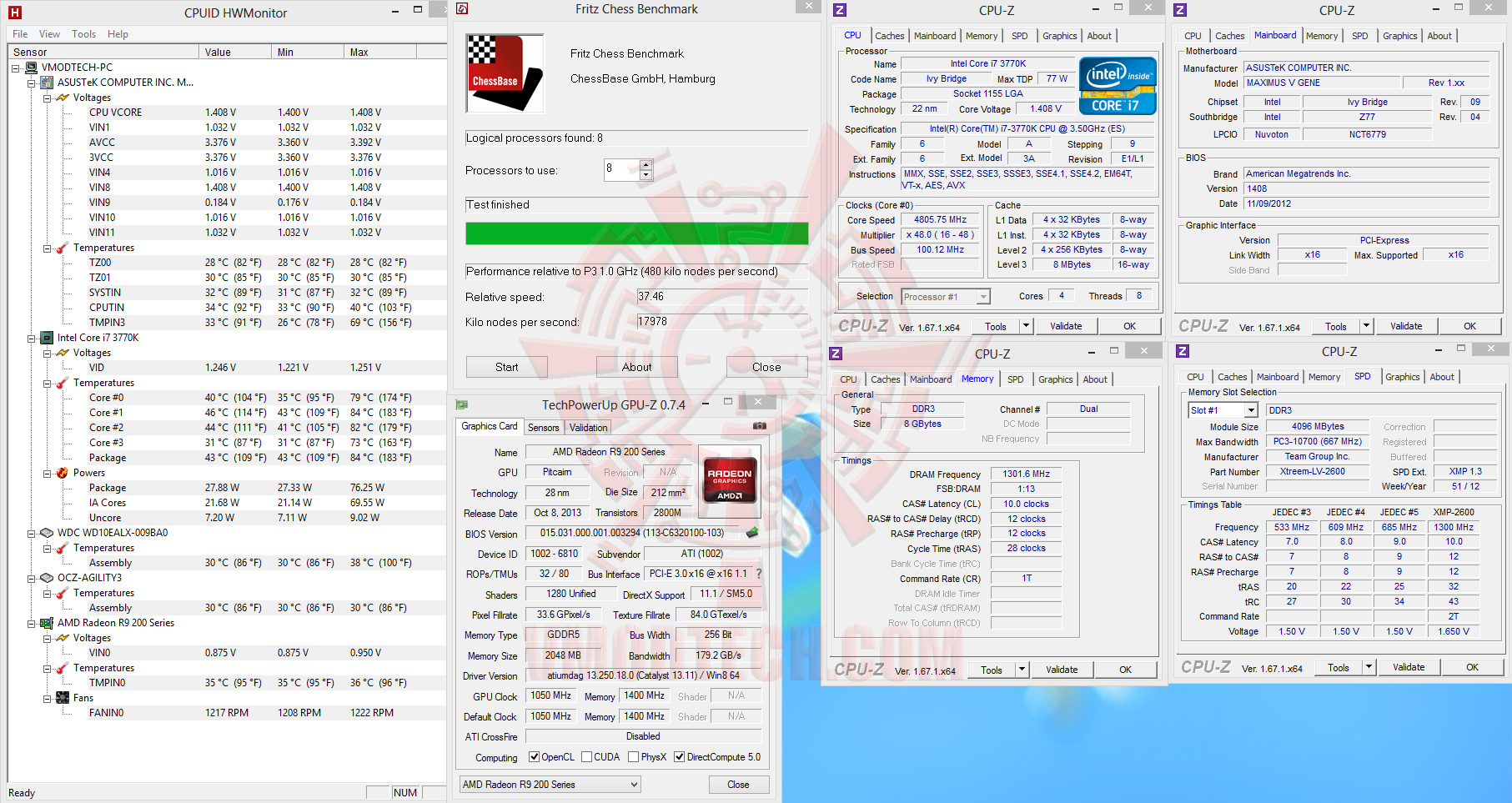1512x803 pixels.
Task: Open the Caches tab in the CPU tab CPU-Z window
Action: tap(889, 36)
